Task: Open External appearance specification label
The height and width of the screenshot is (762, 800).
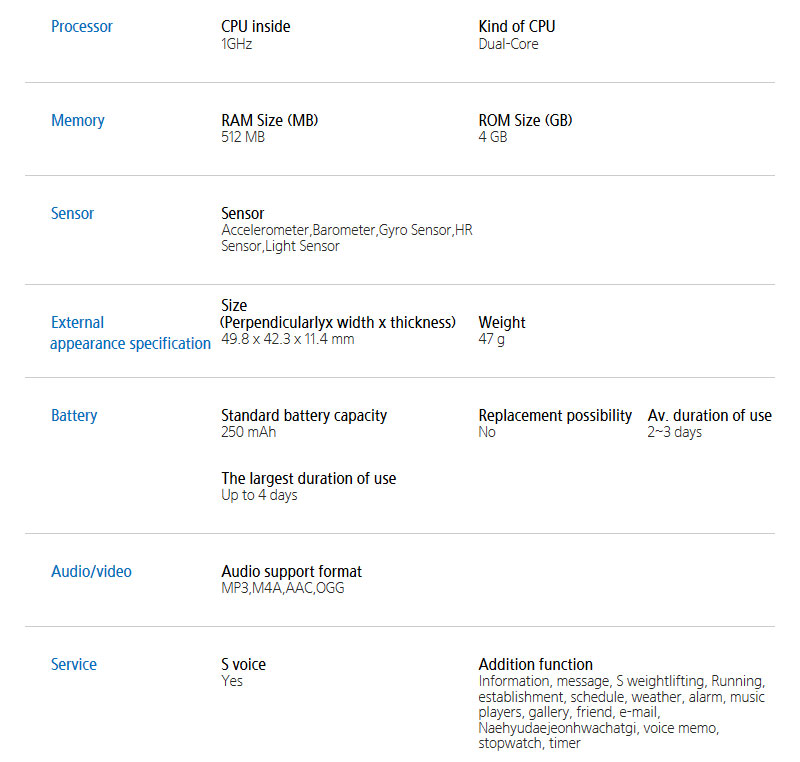Action: tap(130, 333)
